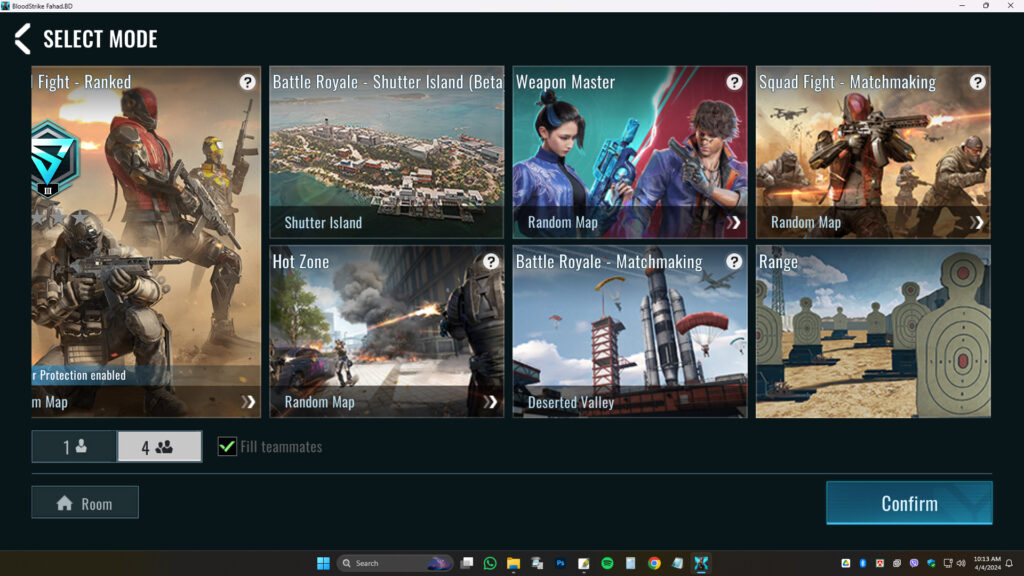
Task: Select the Fight - Ranked mode card
Action: (x=146, y=242)
